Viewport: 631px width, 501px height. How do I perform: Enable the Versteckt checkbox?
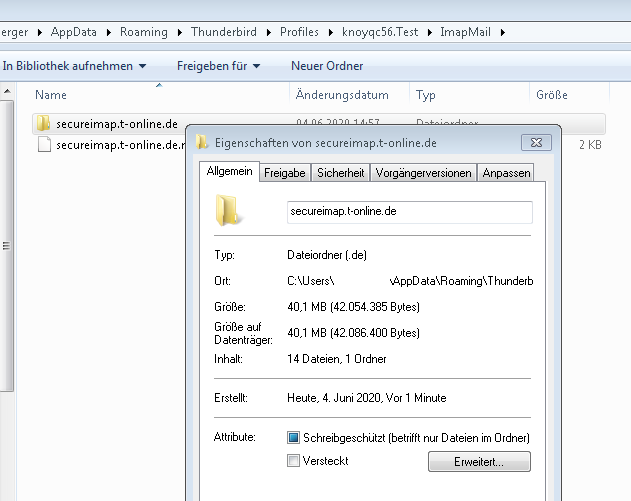[x=293, y=460]
